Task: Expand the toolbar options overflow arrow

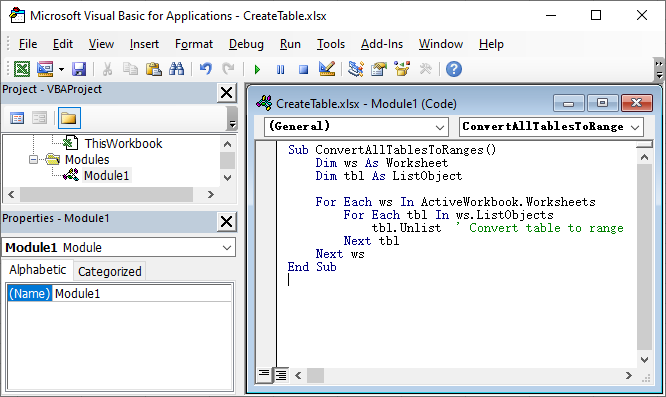Action: click(659, 70)
